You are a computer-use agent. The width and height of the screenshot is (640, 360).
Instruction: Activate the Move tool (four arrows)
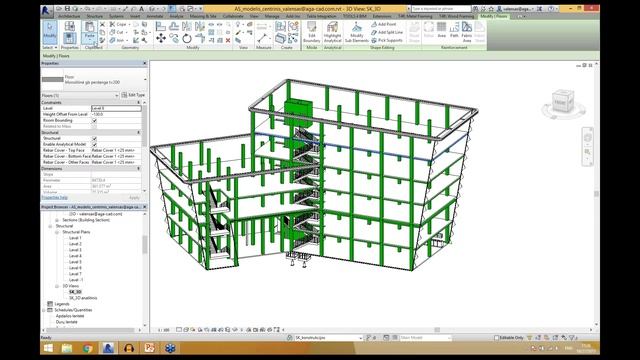tap(161, 38)
